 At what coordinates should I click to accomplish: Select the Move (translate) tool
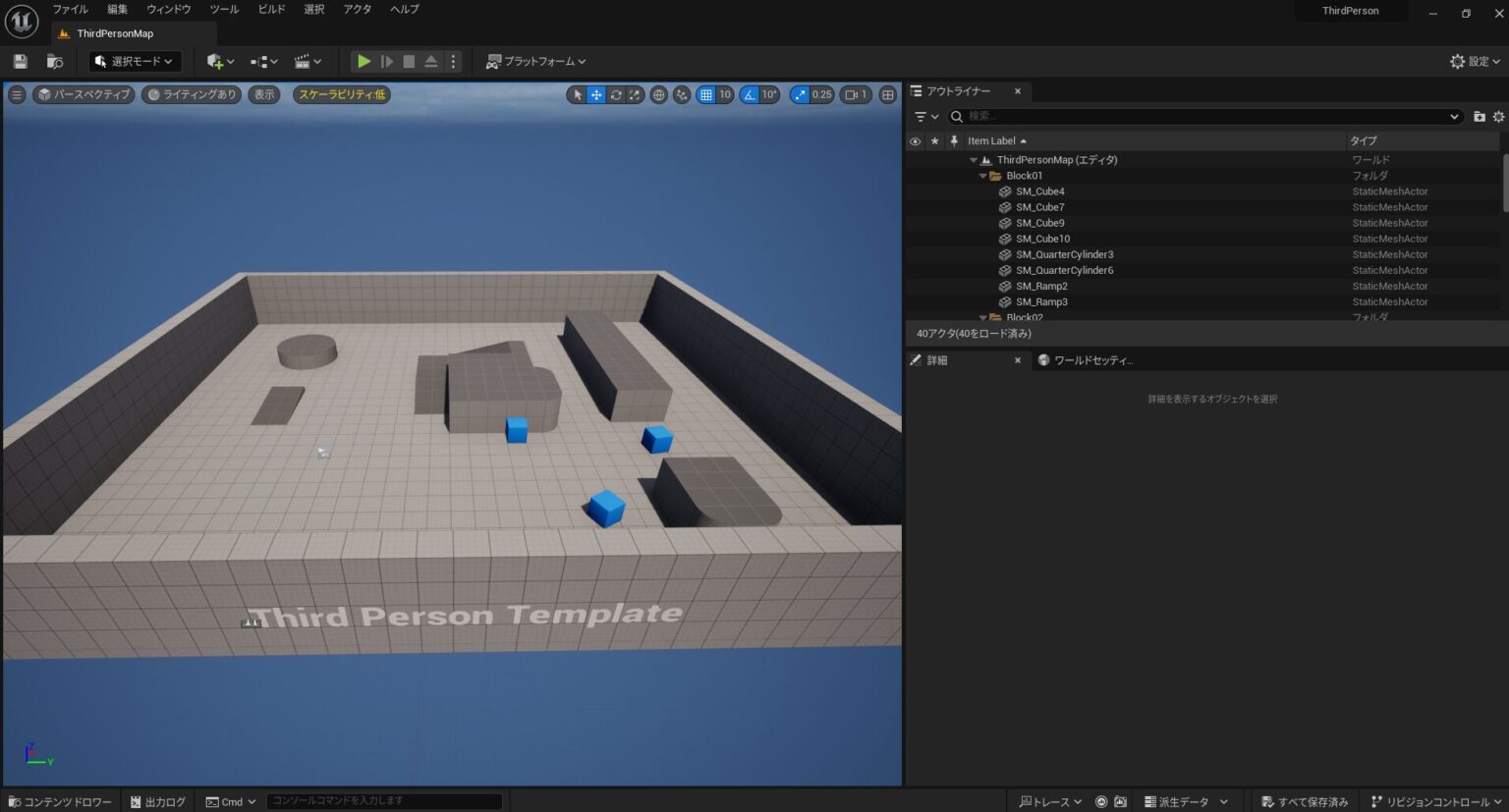point(597,94)
